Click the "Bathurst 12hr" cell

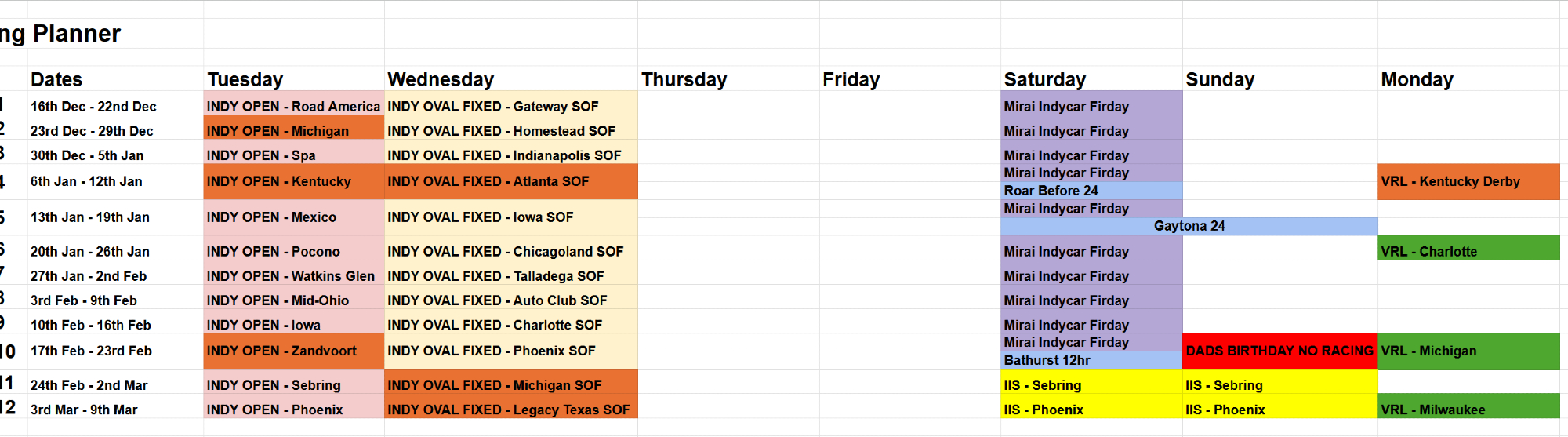click(1091, 360)
